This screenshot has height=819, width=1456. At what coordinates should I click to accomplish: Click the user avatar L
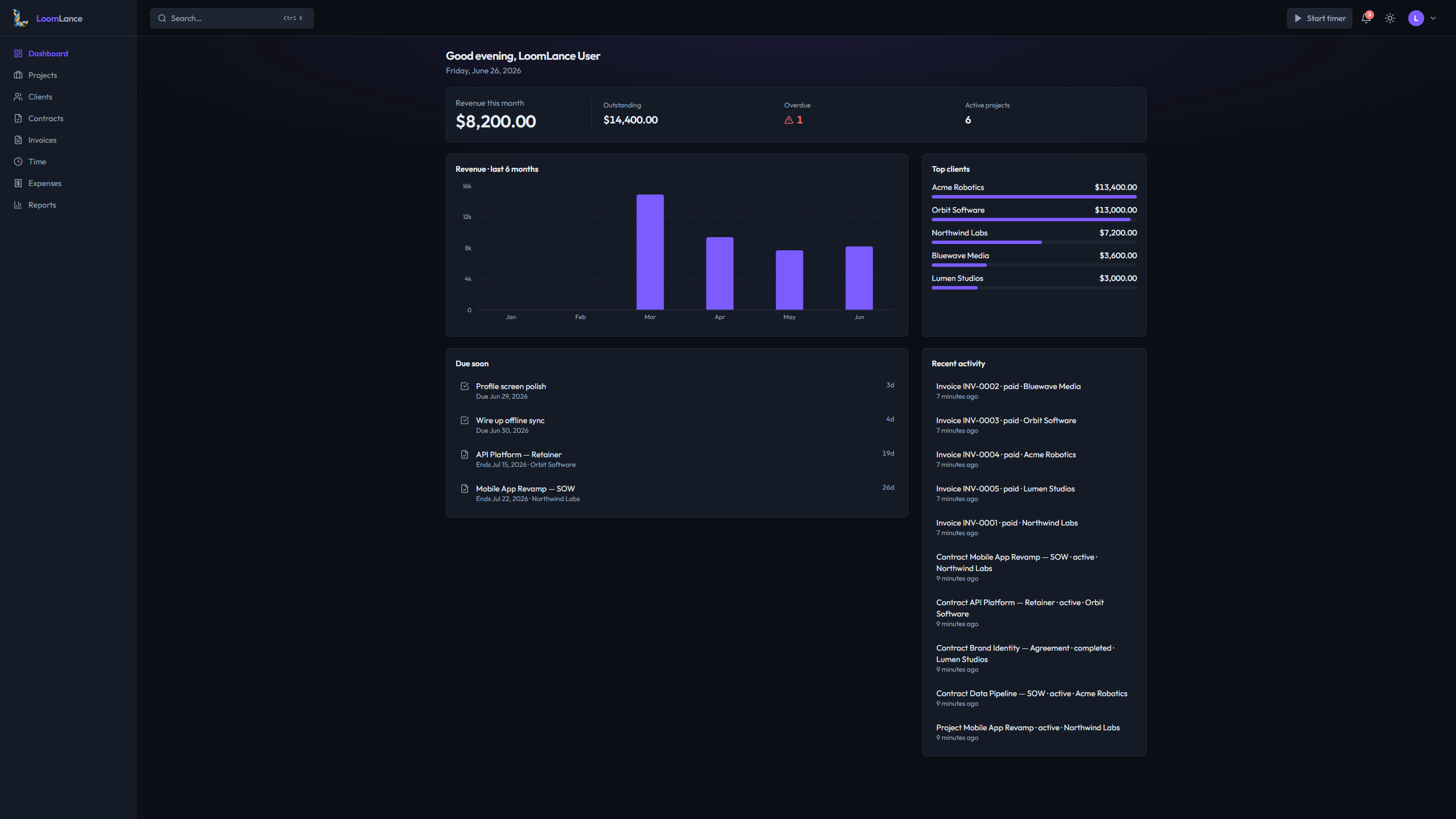pyautogui.click(x=1416, y=18)
